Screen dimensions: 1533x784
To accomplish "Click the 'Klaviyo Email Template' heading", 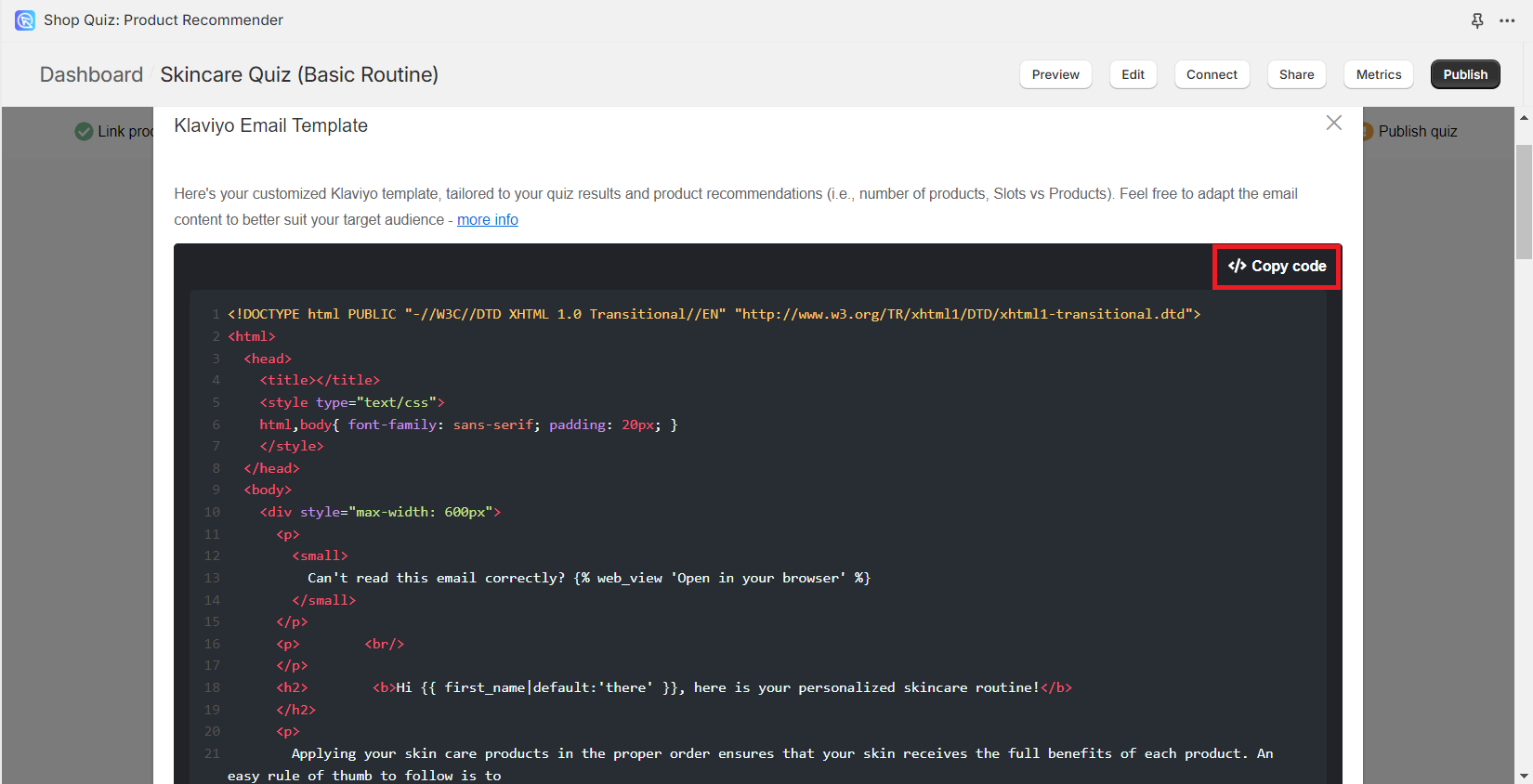I will pyautogui.click(x=271, y=125).
